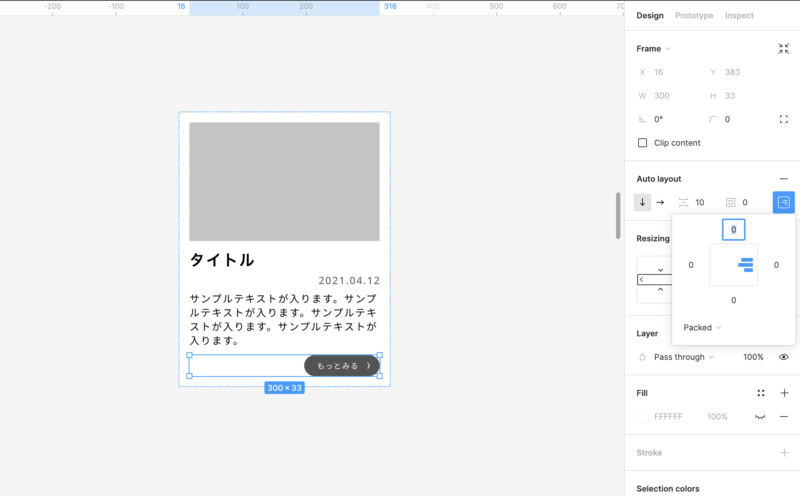The width and height of the screenshot is (800, 496).
Task: Open the Packed spacing mode dropdown
Action: click(702, 327)
